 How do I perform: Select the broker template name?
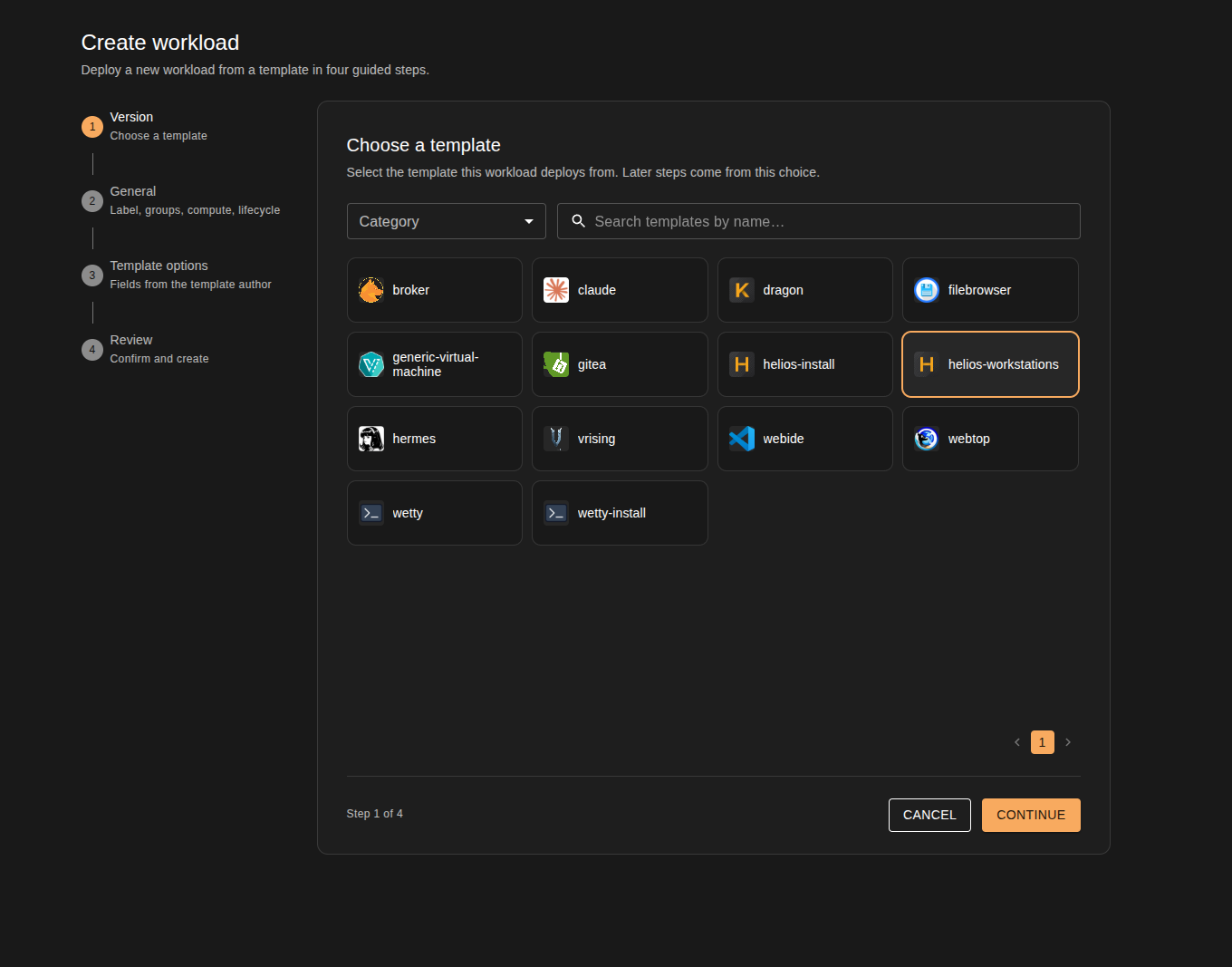(411, 290)
